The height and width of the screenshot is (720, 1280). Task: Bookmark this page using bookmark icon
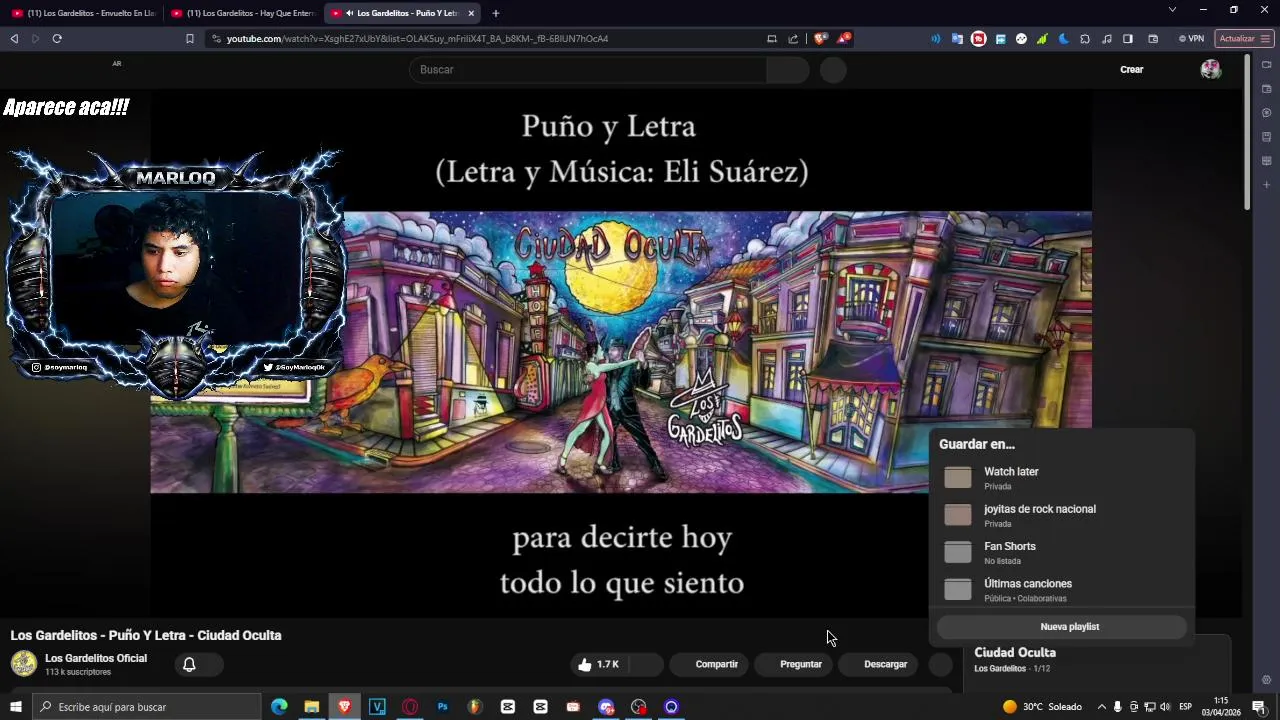[x=190, y=39]
